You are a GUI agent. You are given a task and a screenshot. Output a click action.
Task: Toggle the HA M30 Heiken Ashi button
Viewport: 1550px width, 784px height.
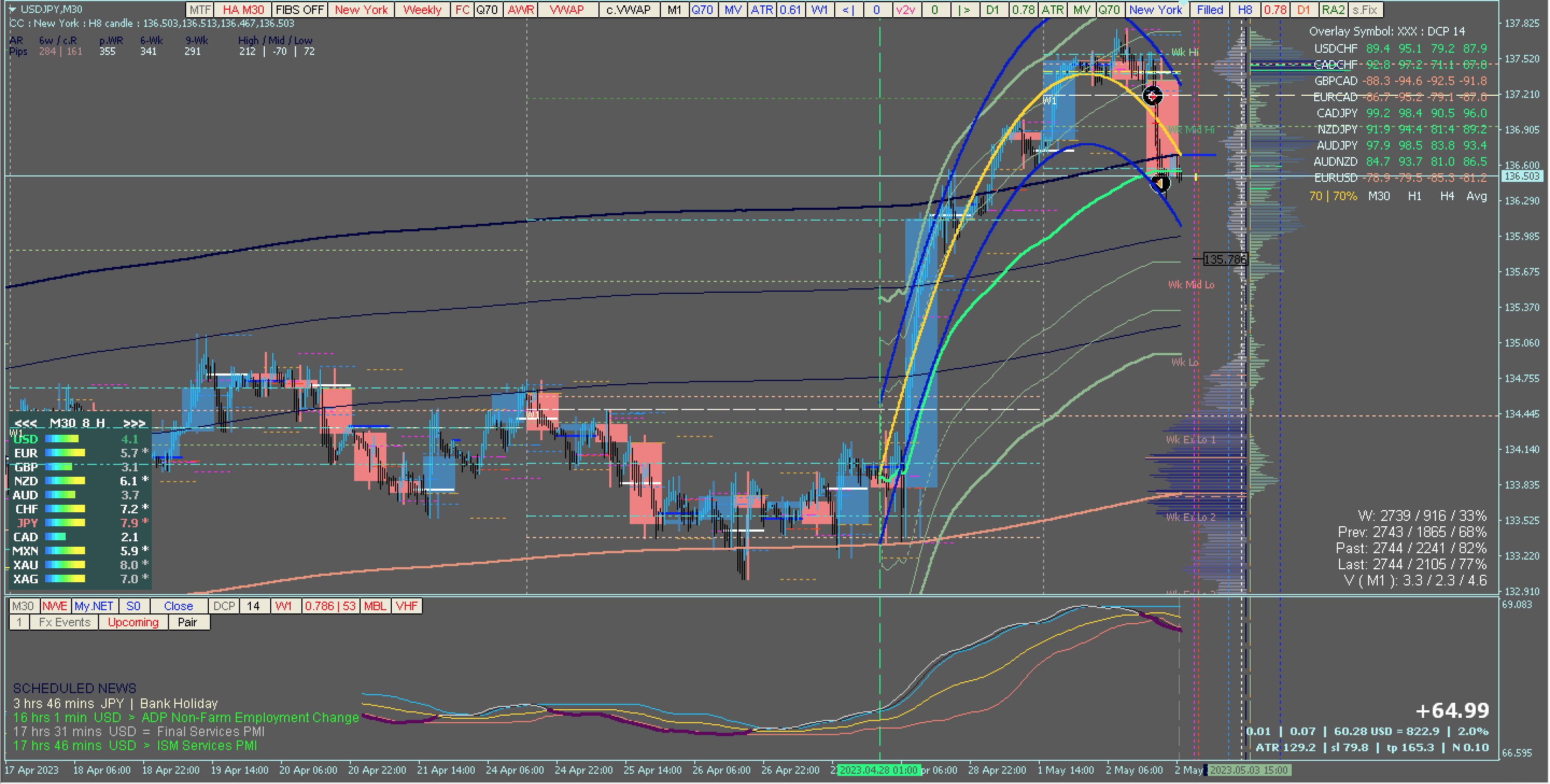243,10
